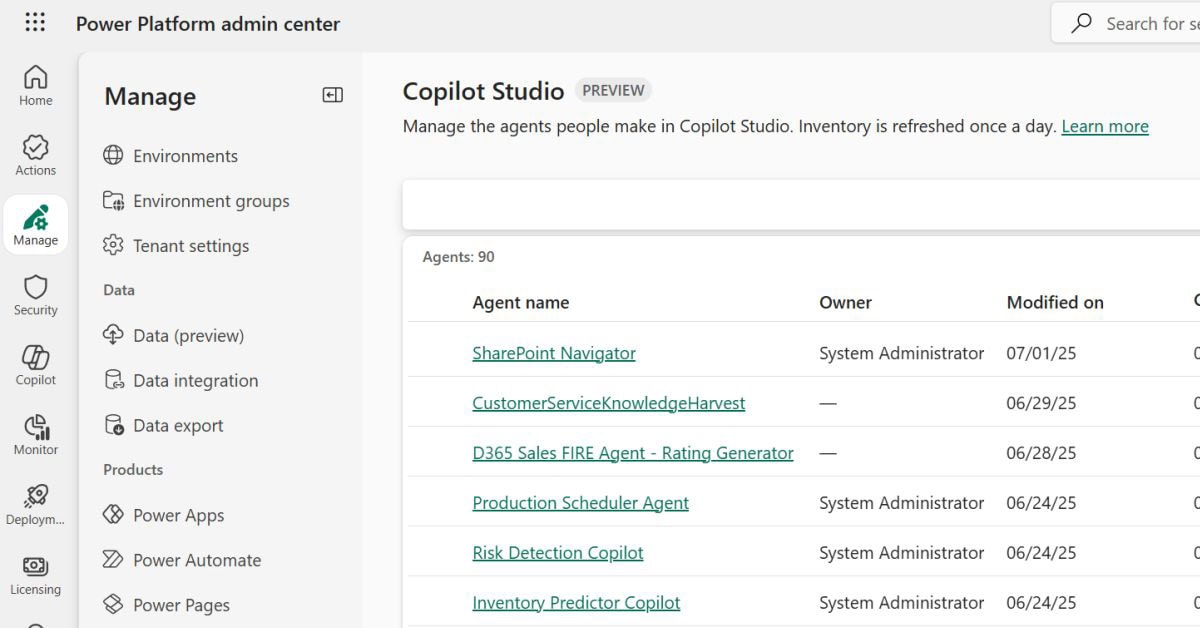The image size is (1200, 628).
Task: Click Risk Detection Copilot's owner cell
Action: pos(902,553)
